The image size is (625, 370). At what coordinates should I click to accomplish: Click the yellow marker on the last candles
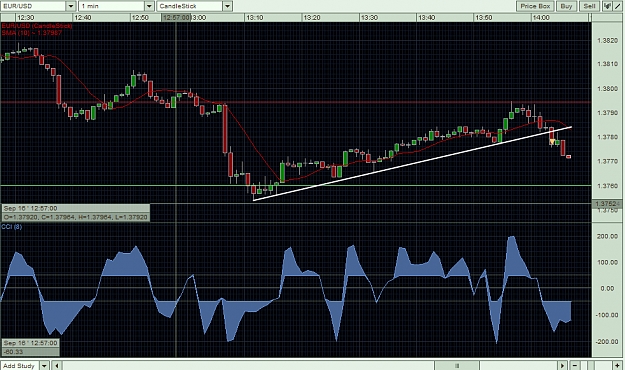coord(552,142)
